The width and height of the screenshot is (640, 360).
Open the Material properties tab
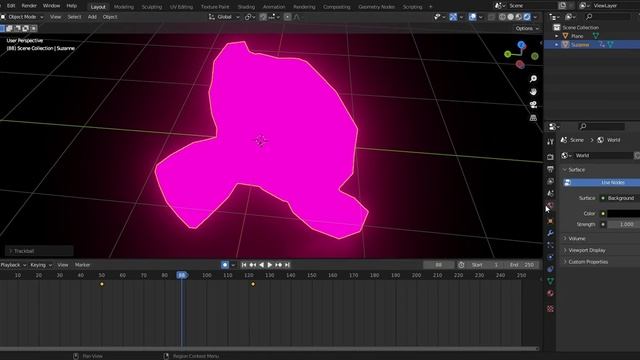[x=550, y=293]
